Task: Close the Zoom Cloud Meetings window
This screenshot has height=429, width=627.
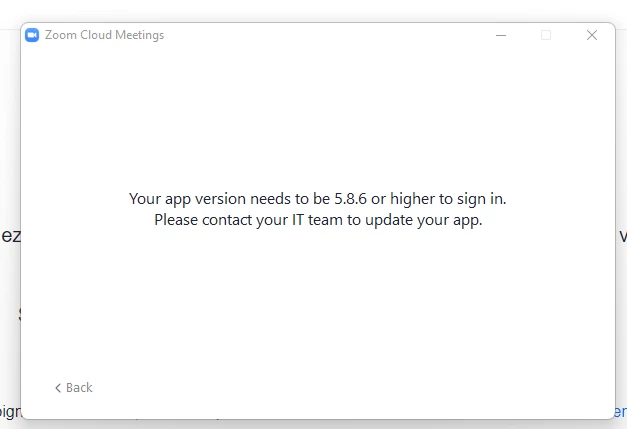Action: [592, 35]
